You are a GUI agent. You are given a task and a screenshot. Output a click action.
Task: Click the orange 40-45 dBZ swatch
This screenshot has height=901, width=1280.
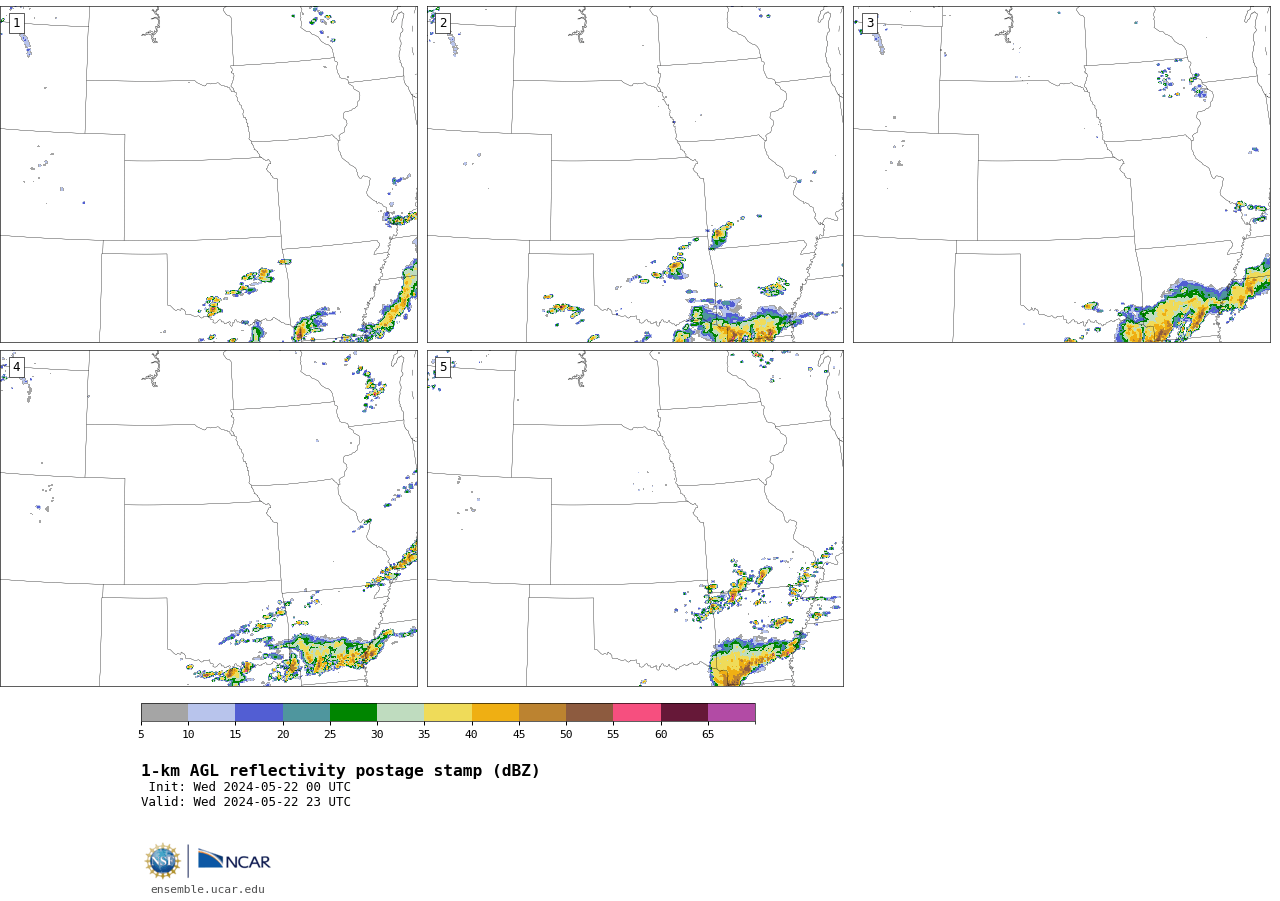(495, 713)
